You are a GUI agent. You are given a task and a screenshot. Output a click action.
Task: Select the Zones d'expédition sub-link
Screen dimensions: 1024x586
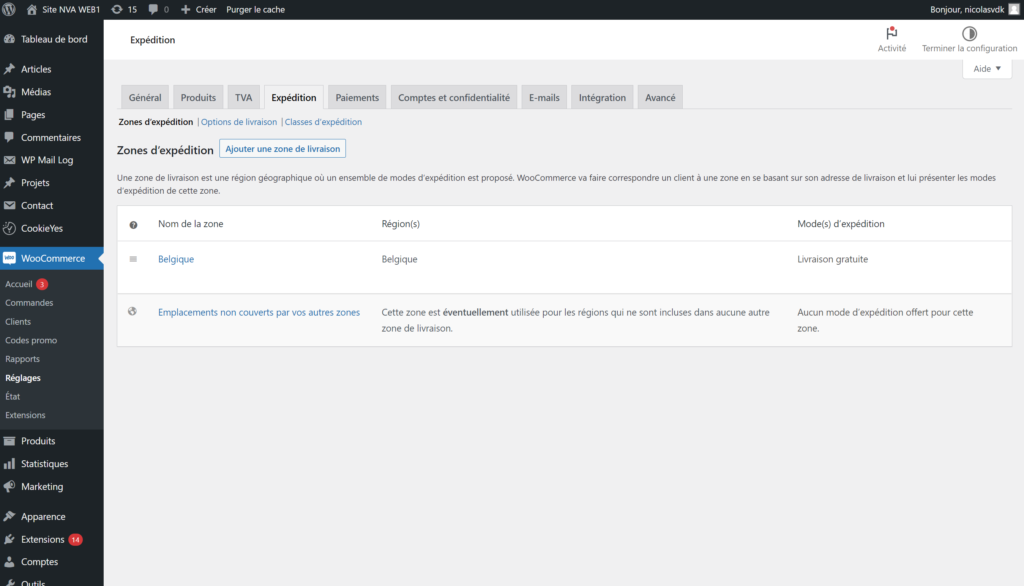coord(155,122)
